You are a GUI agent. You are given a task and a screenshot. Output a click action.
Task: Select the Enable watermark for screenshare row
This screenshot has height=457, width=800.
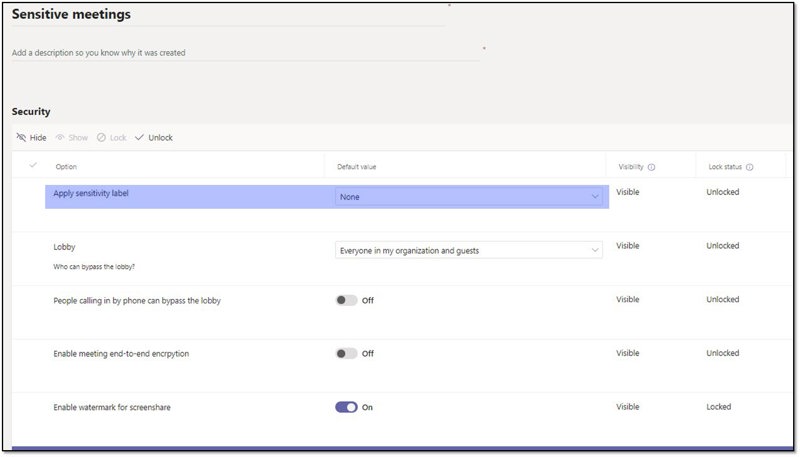118,408
